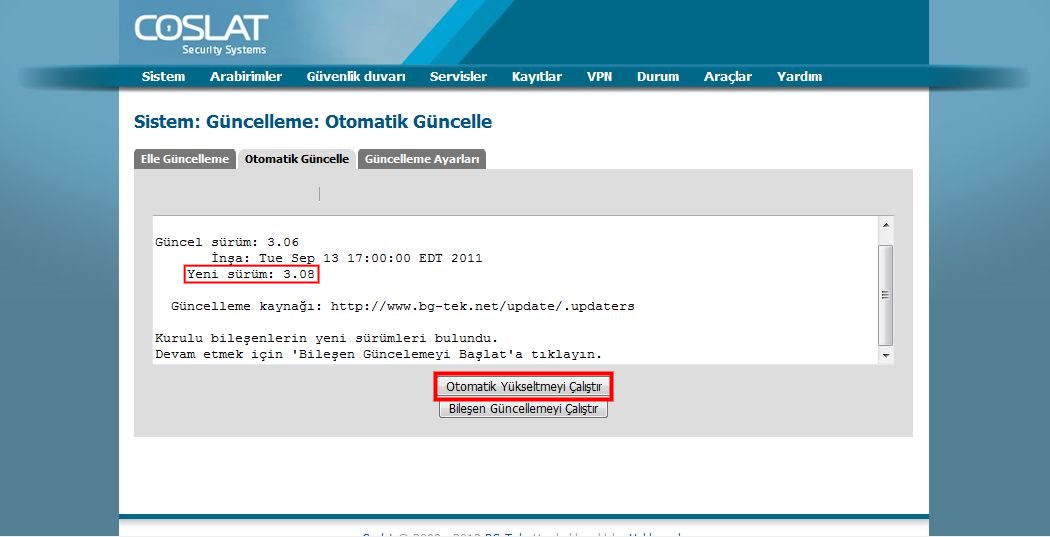
Task: Open the Durum menu
Action: point(658,77)
